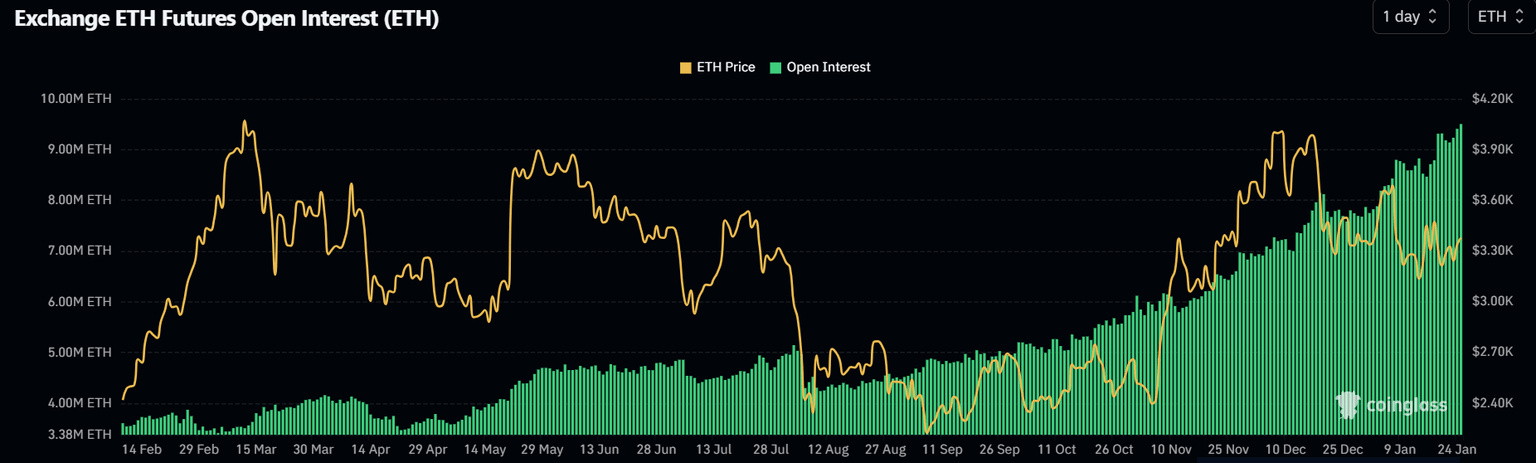The height and width of the screenshot is (463, 1536).
Task: Click the 6.00M ETH axis label
Action: point(78,301)
